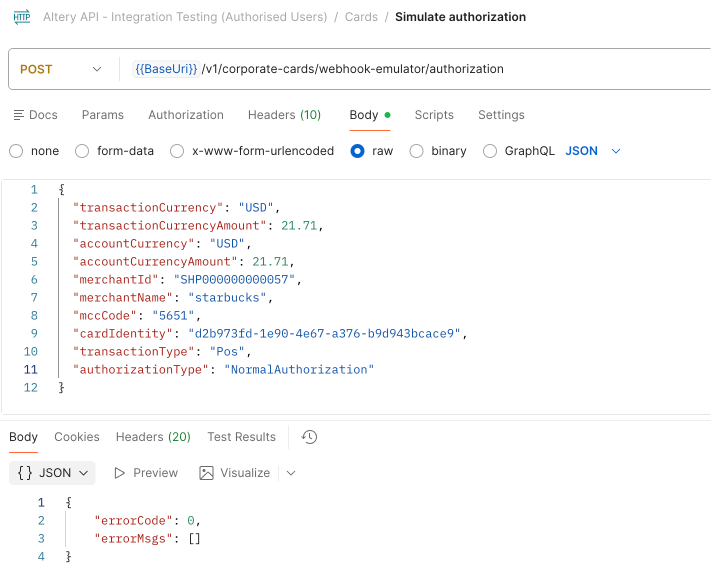Viewport: 711px width, 585px height.
Task: Select x-www-form-urlencoded body option
Action: [177, 151]
